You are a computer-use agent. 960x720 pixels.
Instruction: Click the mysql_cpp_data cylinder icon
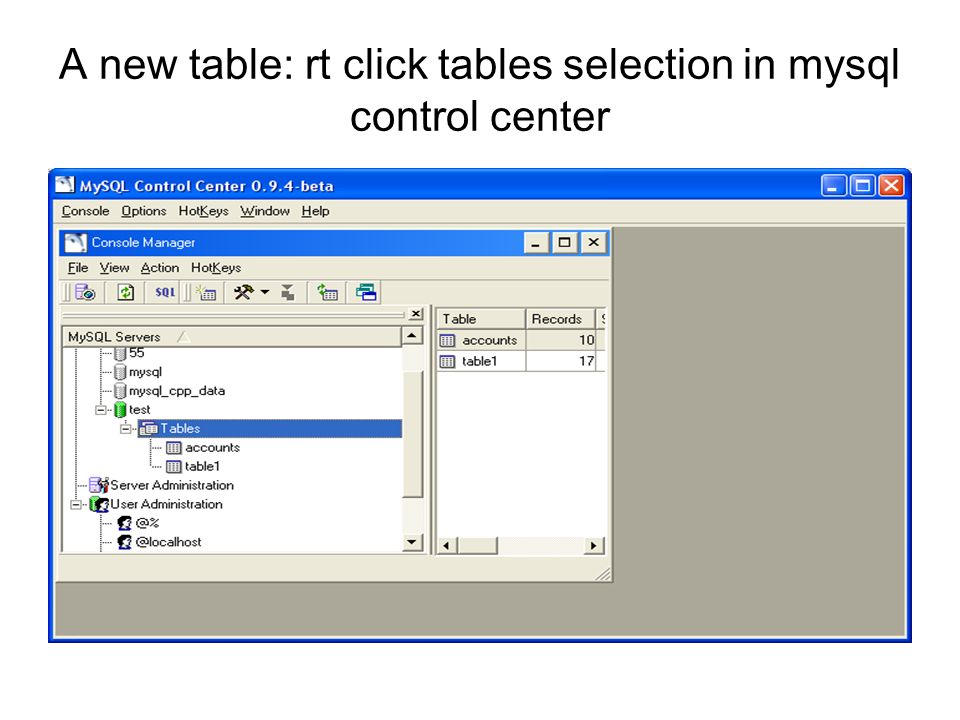point(120,391)
